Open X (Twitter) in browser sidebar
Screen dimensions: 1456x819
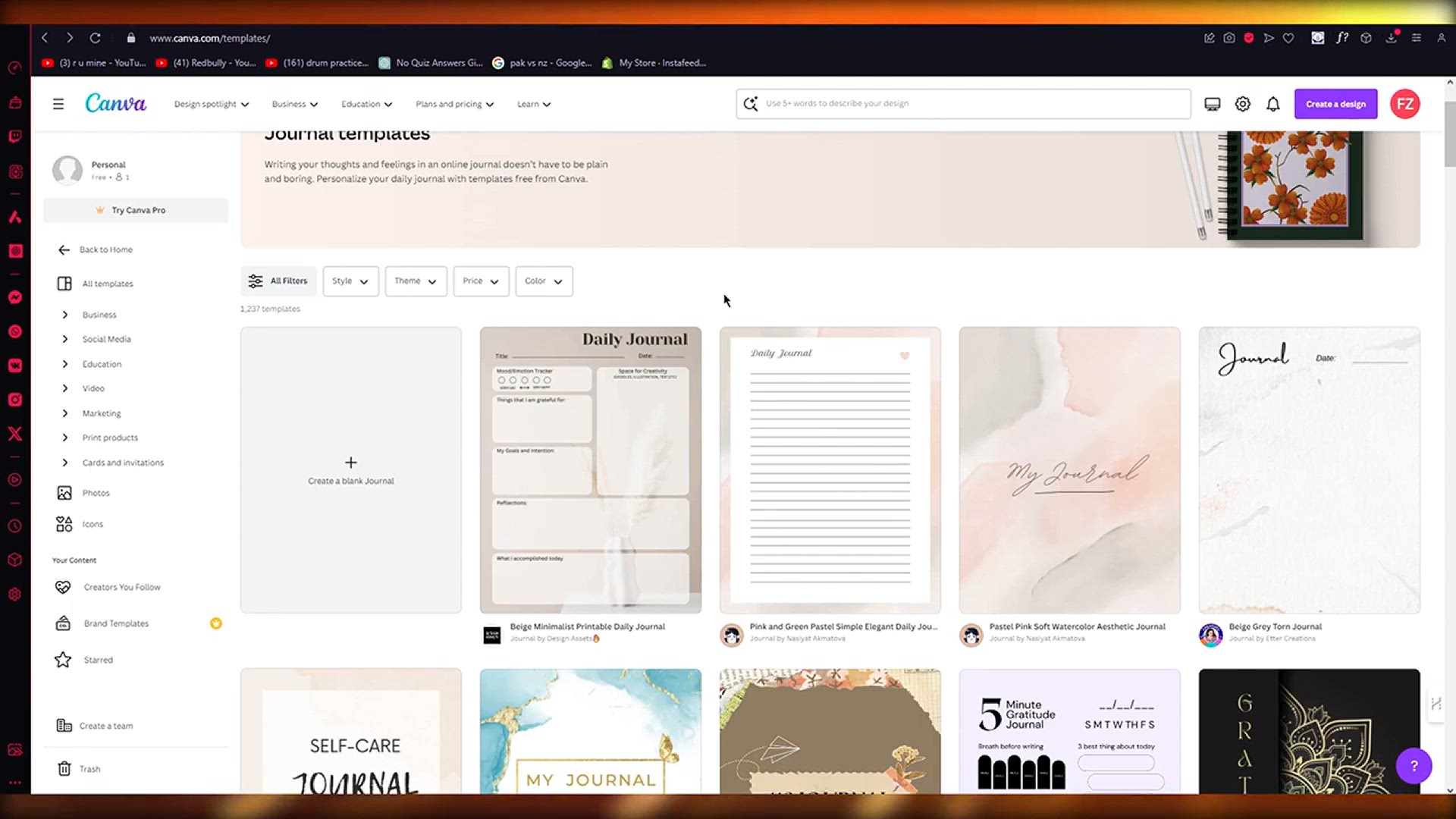coord(15,434)
